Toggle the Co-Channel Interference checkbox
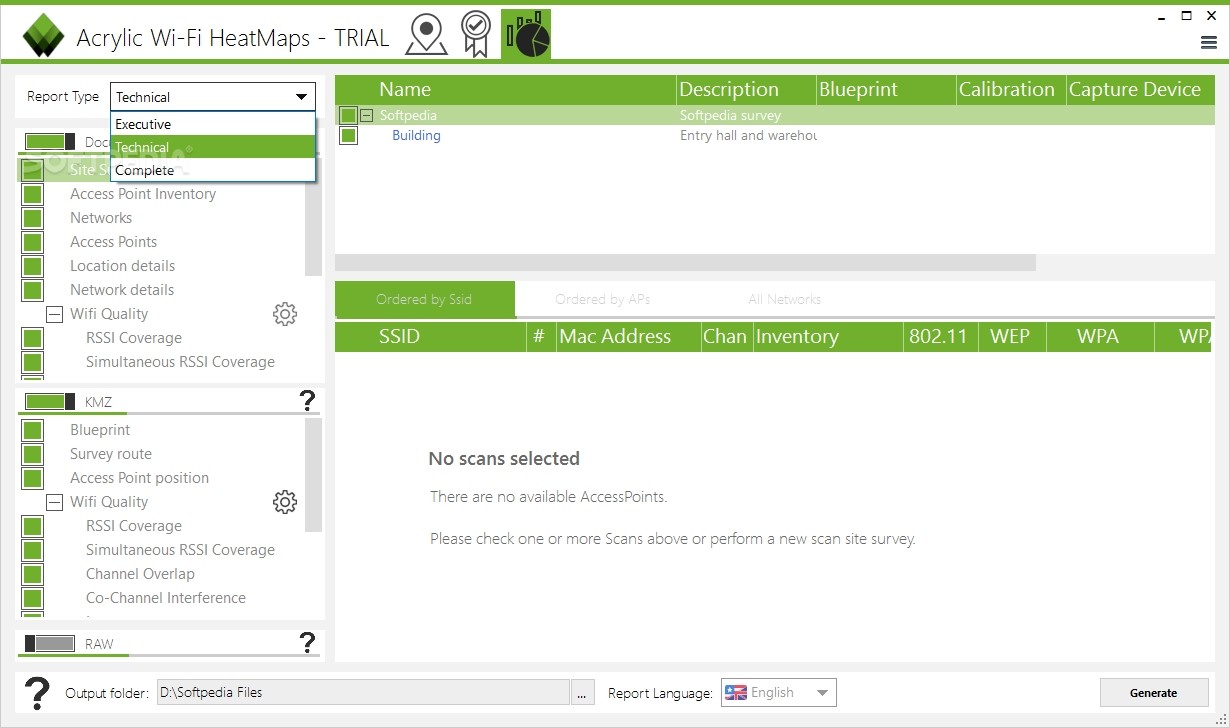 point(32,598)
